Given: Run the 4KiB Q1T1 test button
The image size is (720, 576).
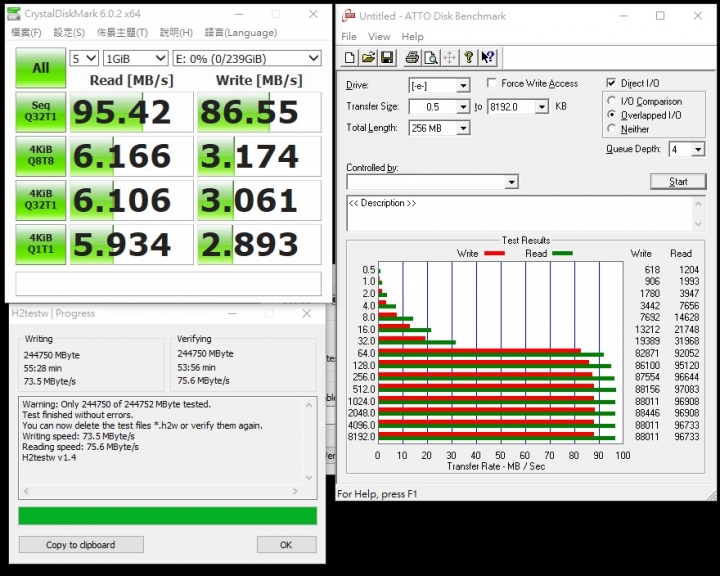Looking at the screenshot, I should pos(40,244).
